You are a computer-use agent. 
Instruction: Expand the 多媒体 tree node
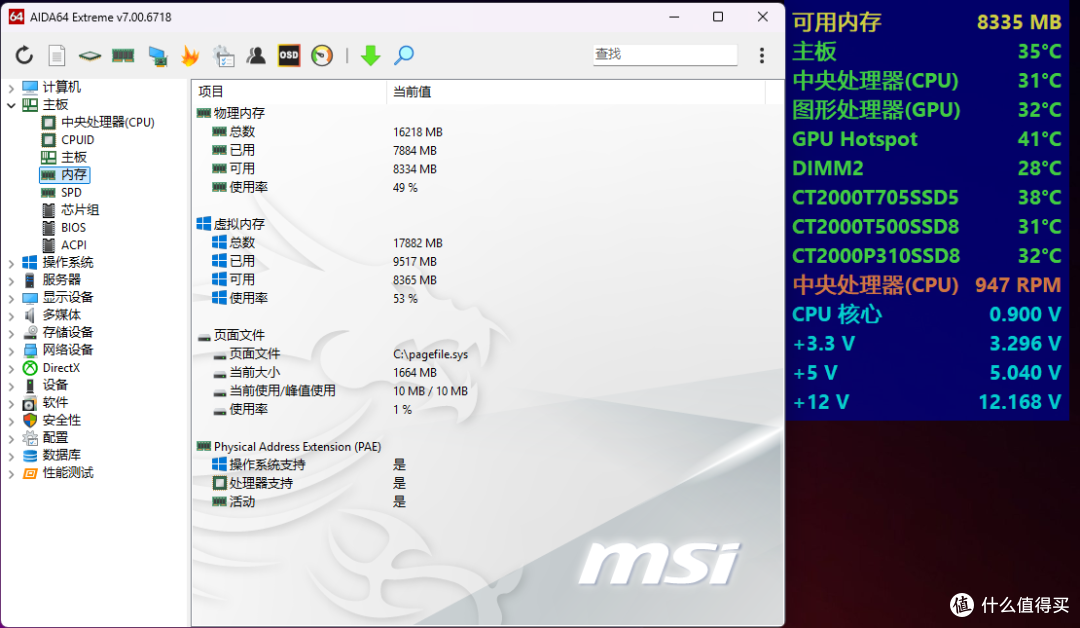pos(11,315)
